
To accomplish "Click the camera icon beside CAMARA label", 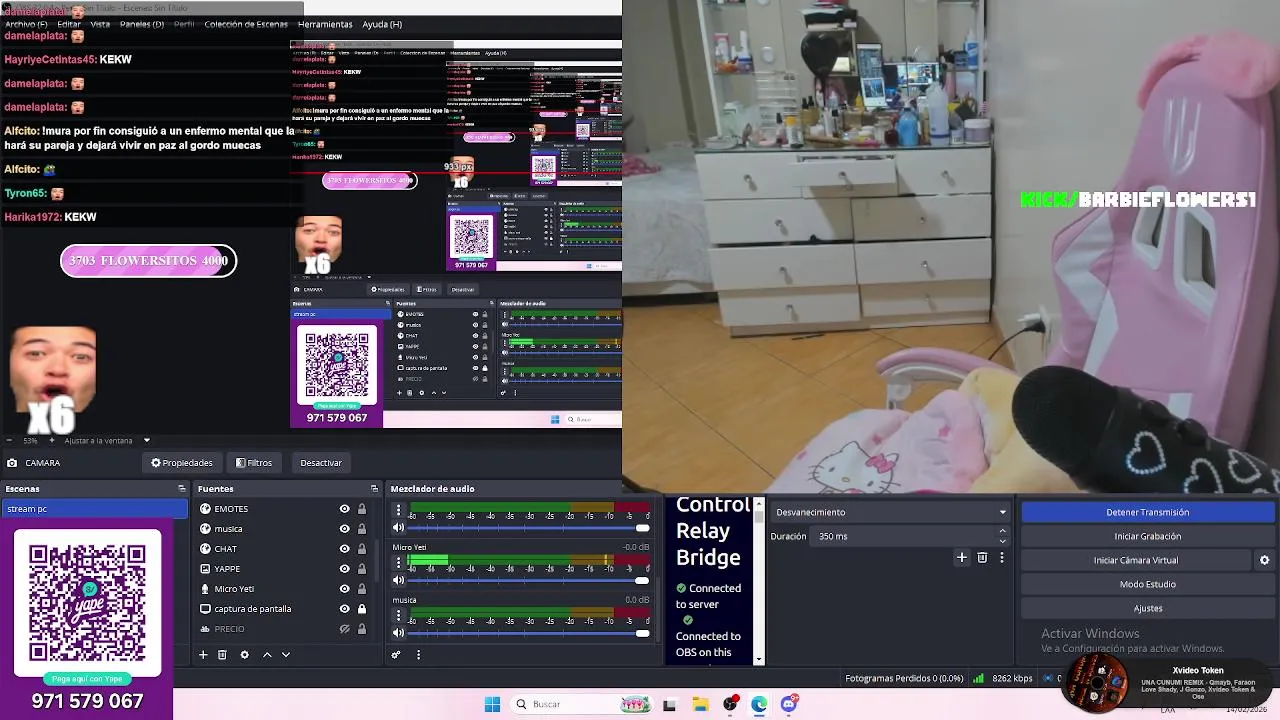I will coord(12,463).
